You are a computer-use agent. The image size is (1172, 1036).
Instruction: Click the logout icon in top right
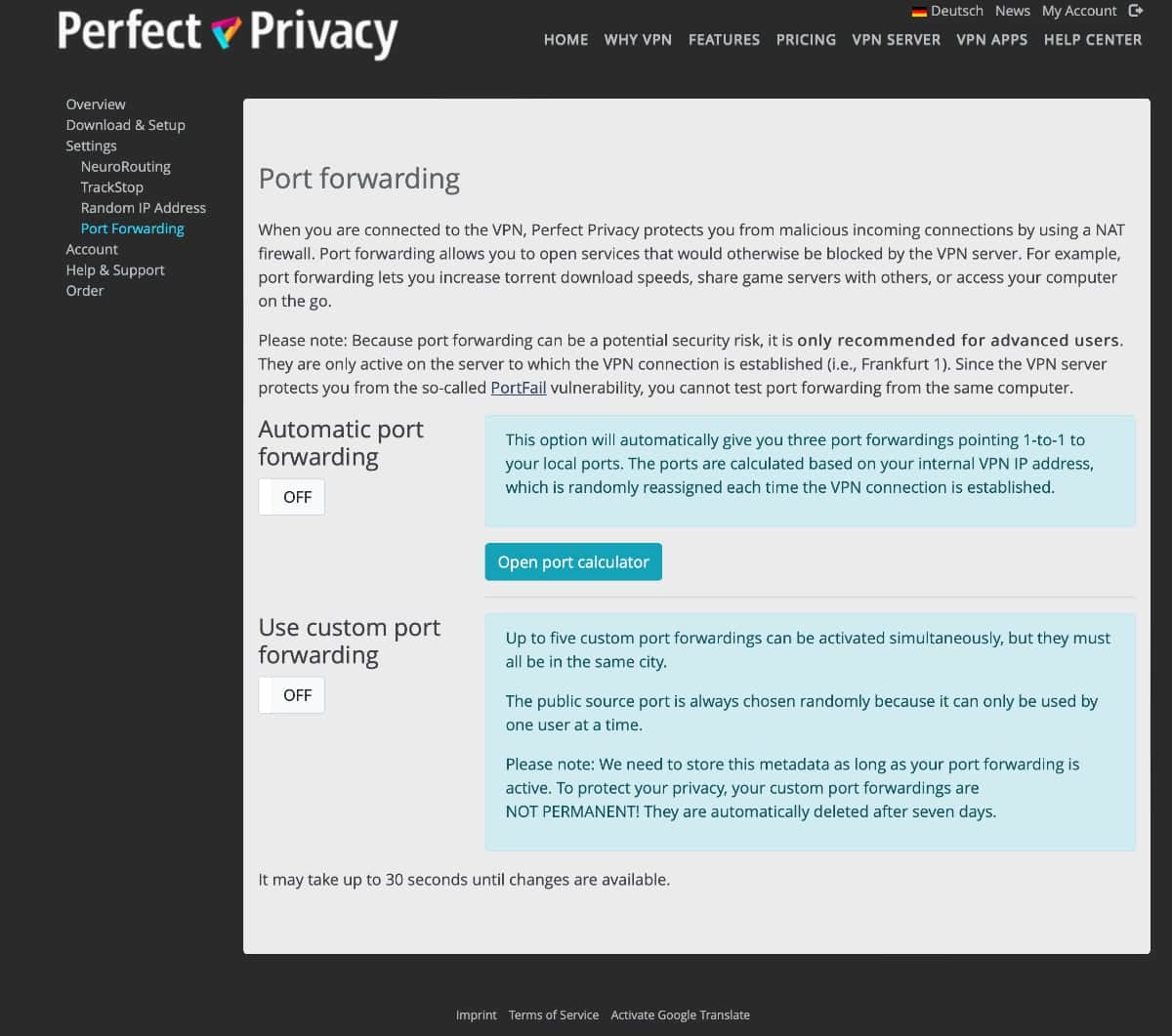click(x=1136, y=11)
